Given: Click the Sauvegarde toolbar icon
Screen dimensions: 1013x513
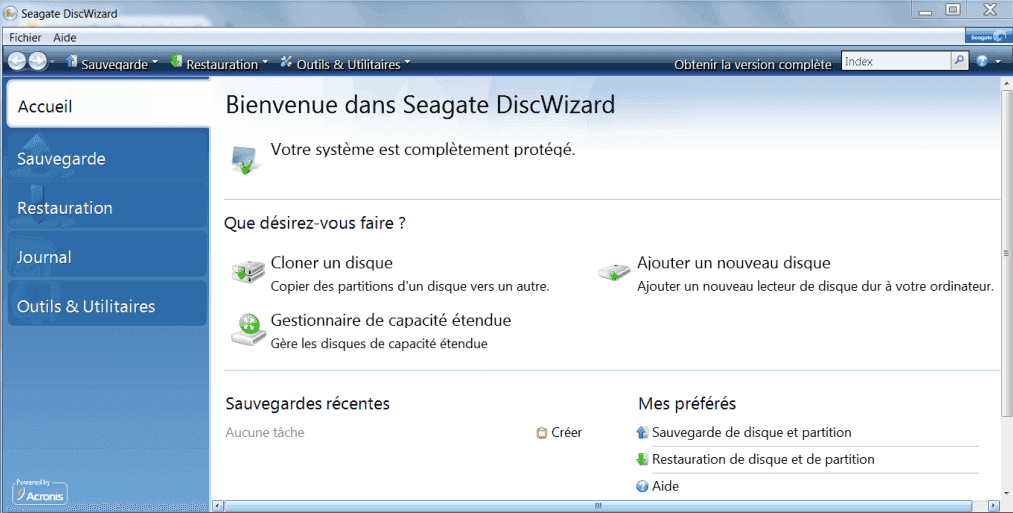Looking at the screenshot, I should click(x=72, y=62).
